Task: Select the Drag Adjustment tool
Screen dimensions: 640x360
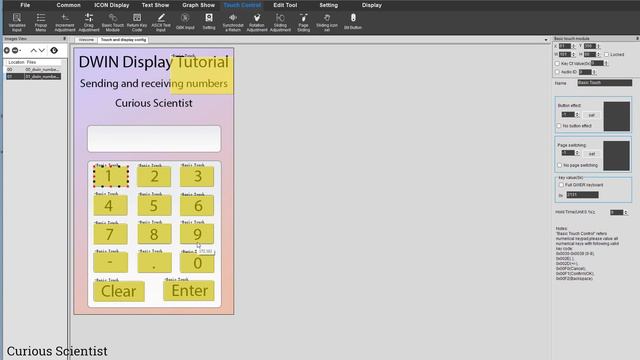Action: 89,22
